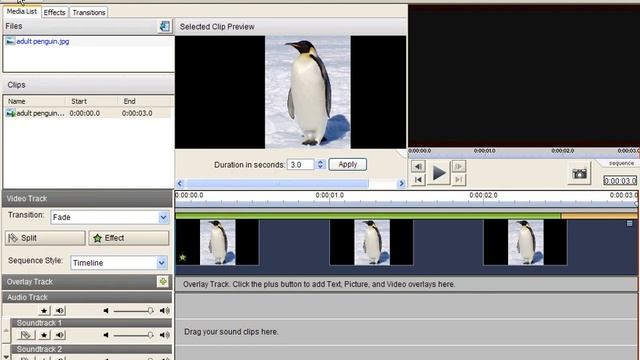
Task: Select the middle penguin thumbnail on the timeline
Action: coord(372,242)
